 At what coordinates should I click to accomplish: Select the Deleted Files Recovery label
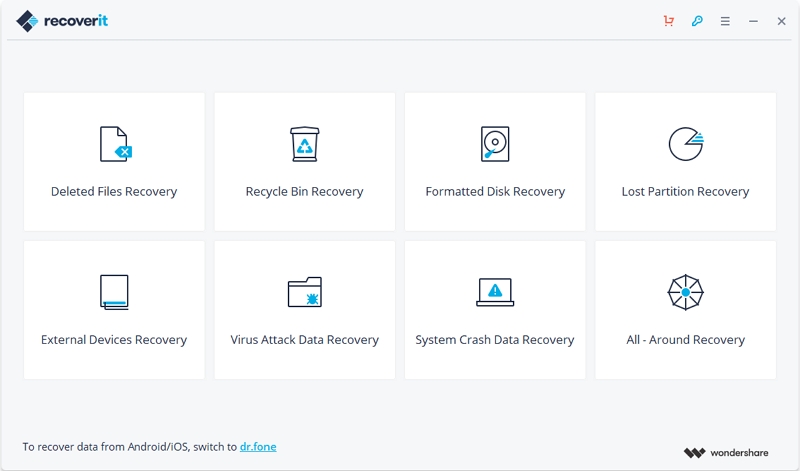(114, 191)
